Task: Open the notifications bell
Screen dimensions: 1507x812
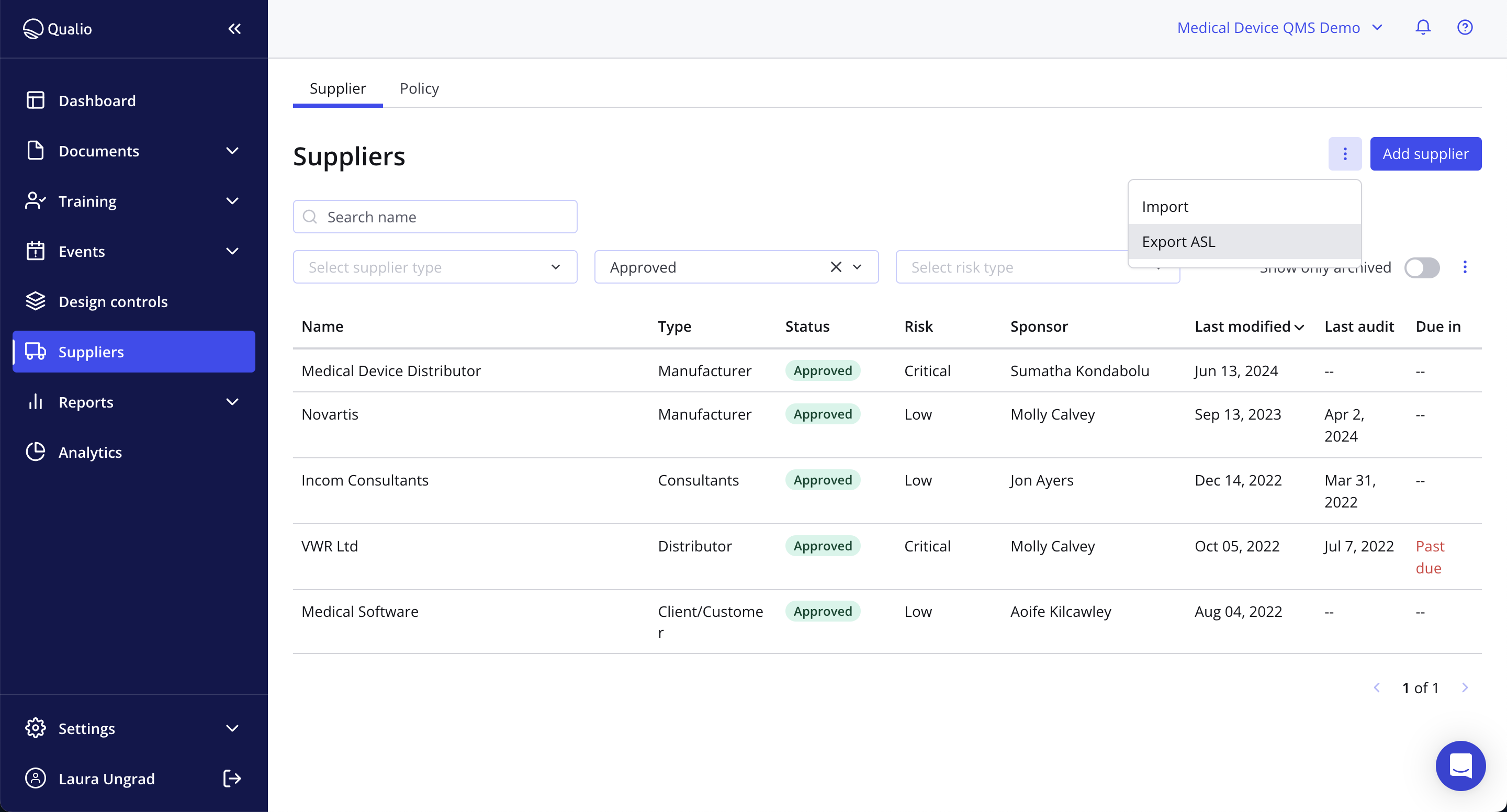Action: pos(1422,27)
